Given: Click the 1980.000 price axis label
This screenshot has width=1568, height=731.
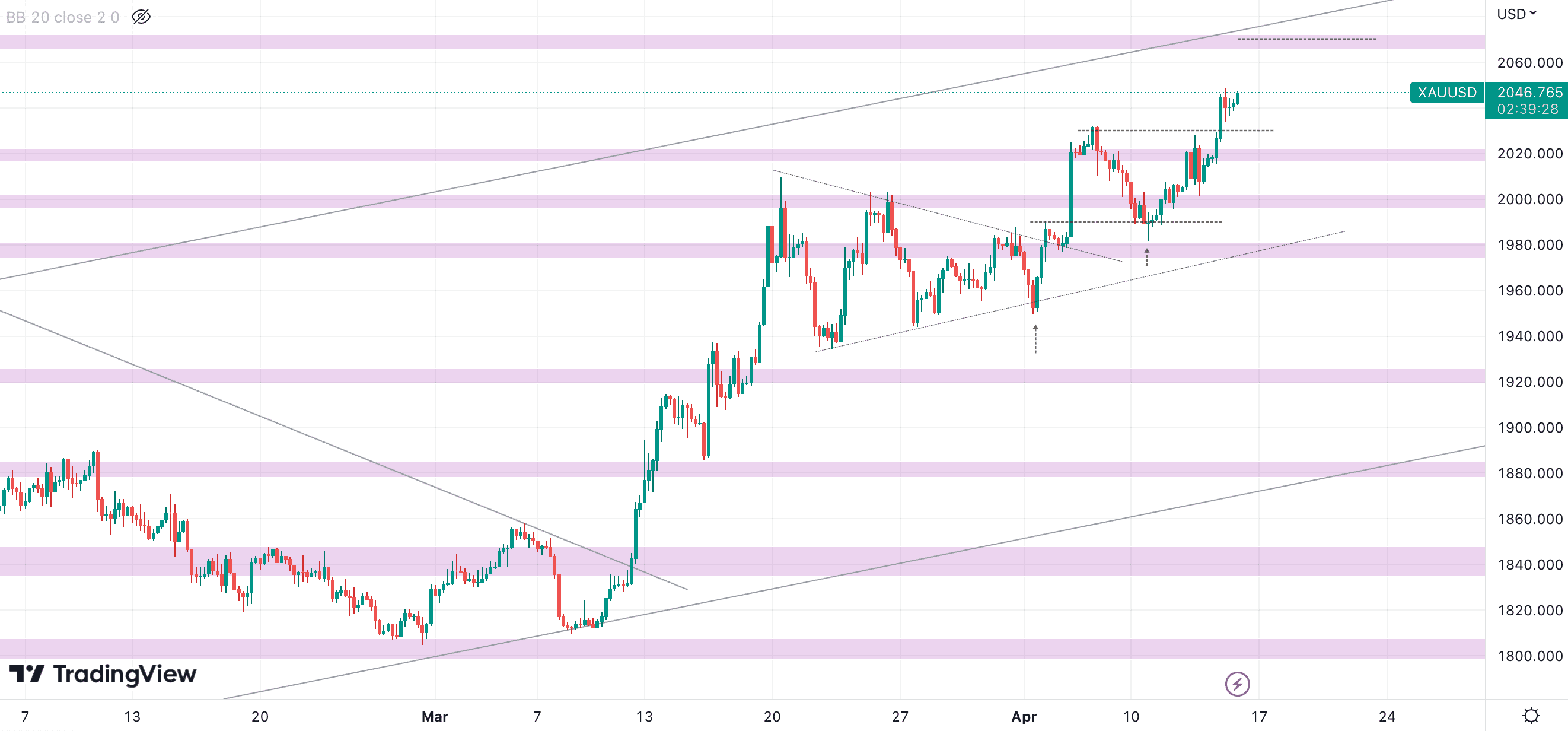Looking at the screenshot, I should [1529, 245].
